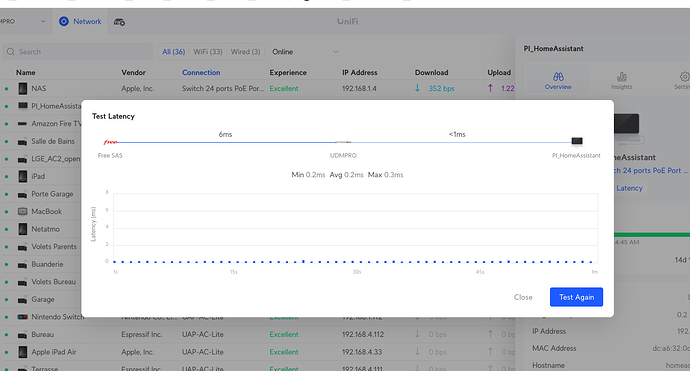Screen dimensions: 690x371
Task: Click NAS download arrow icon
Action: (x=417, y=88)
